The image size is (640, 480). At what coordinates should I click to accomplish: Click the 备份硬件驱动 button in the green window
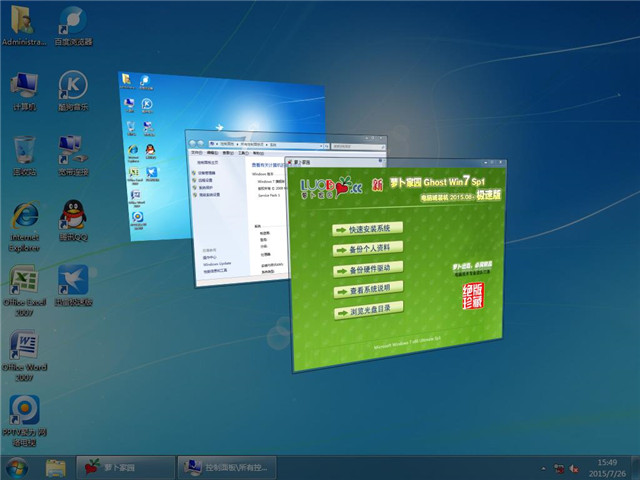click(x=368, y=269)
